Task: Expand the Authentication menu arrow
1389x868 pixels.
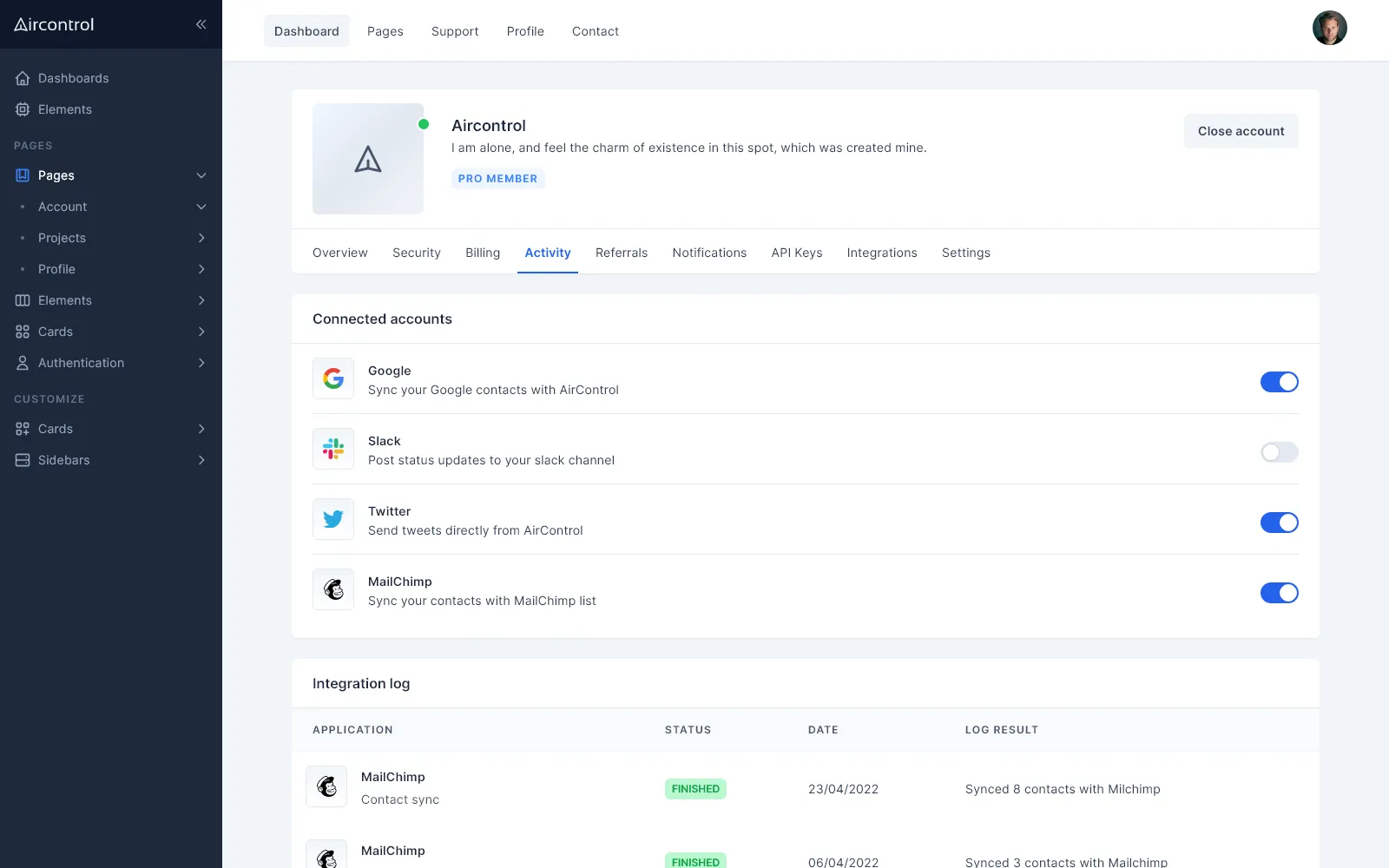Action: tap(201, 363)
